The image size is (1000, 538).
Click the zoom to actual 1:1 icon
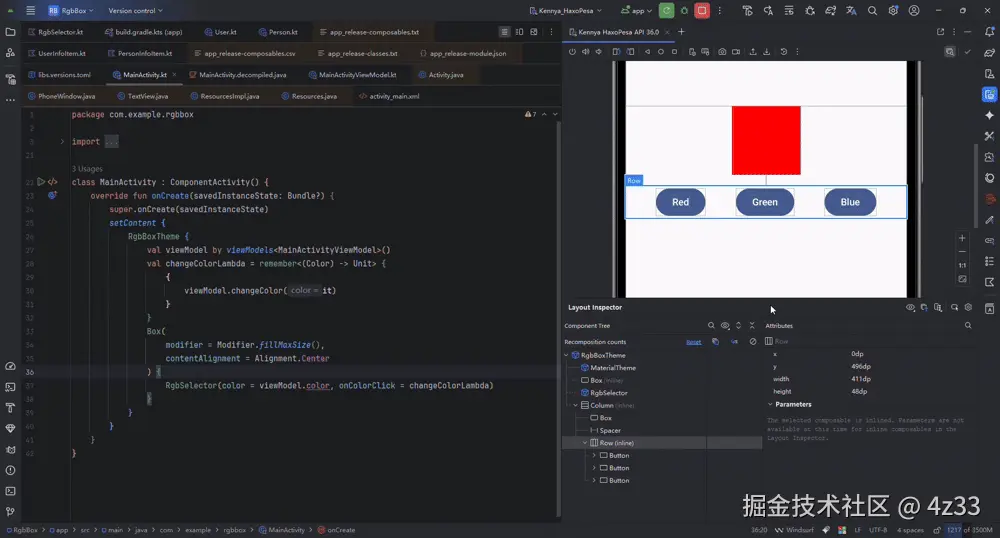(962, 265)
